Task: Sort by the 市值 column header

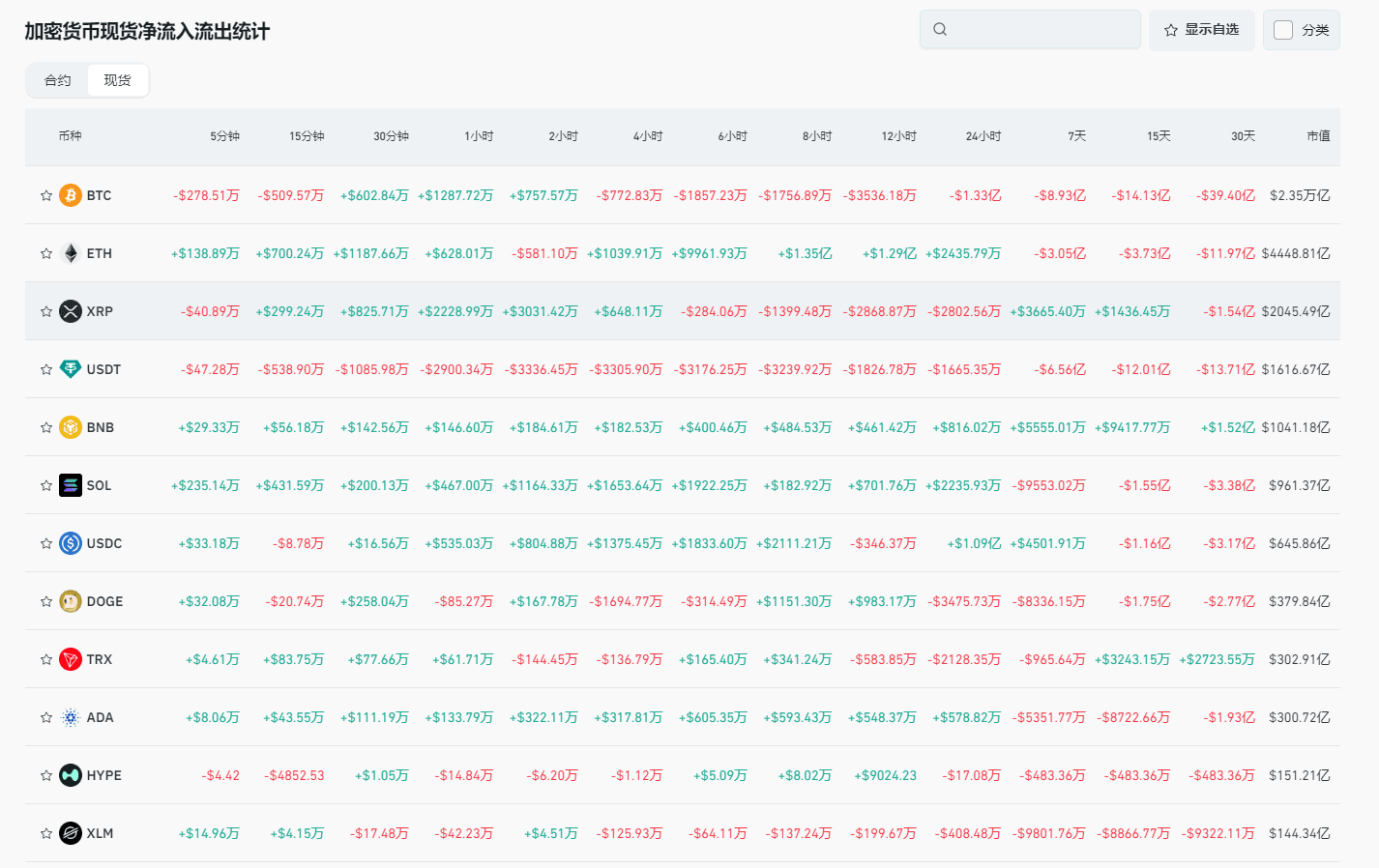Action: [1319, 136]
